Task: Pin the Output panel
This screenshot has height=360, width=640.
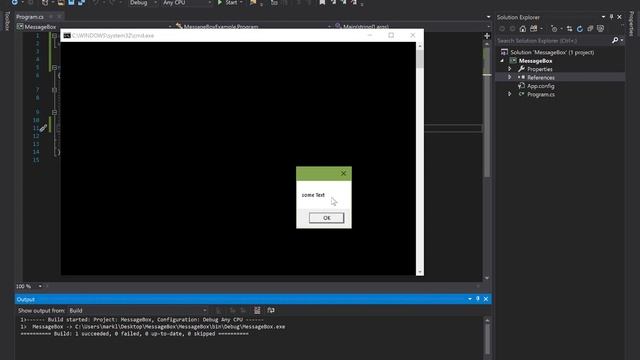Action: click(478, 299)
